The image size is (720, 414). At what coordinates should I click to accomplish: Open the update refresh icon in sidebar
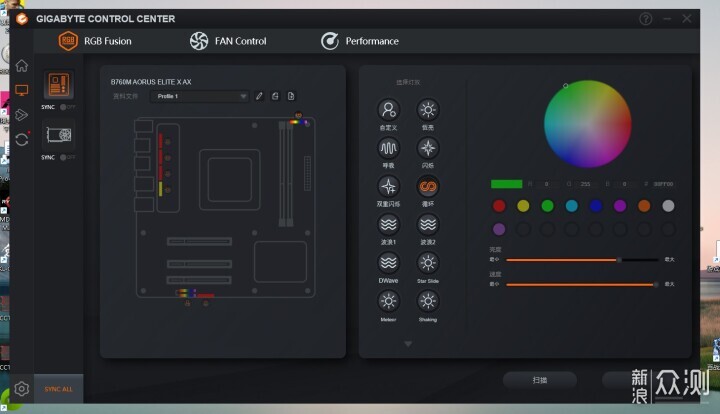click(x=22, y=139)
